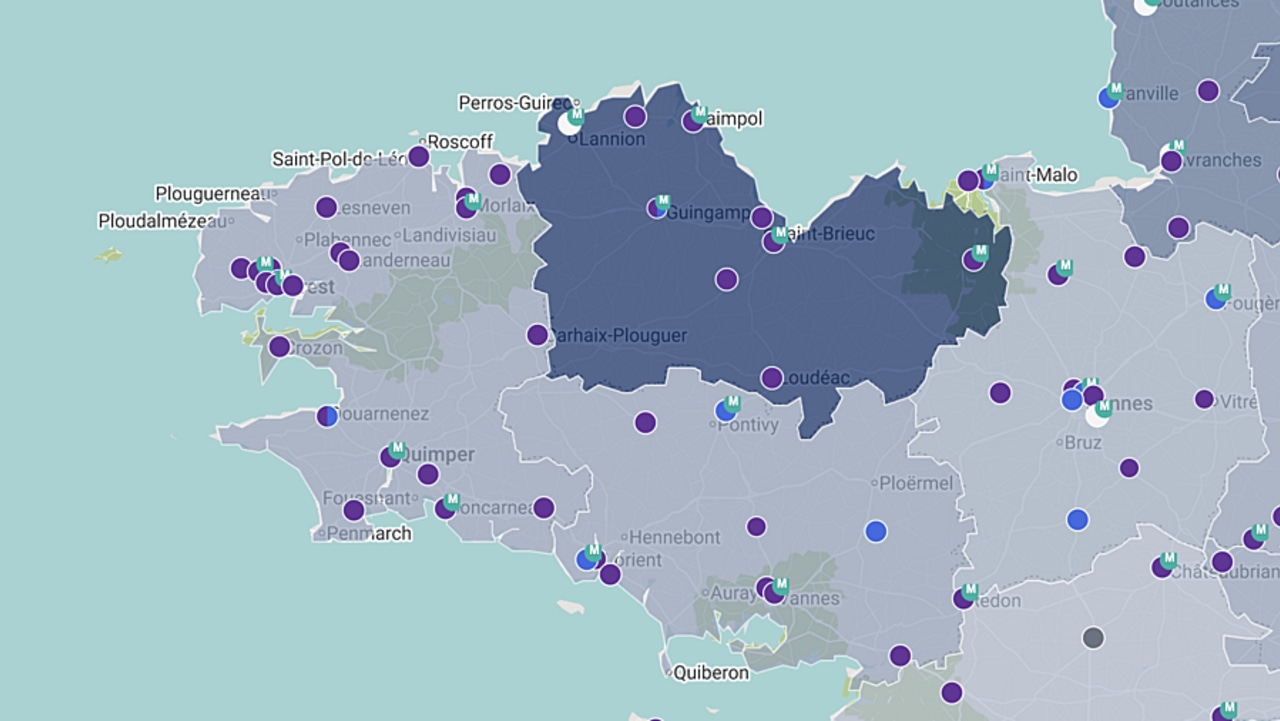
Task: Click the Perros-Guirec town label
Action: coord(516,102)
